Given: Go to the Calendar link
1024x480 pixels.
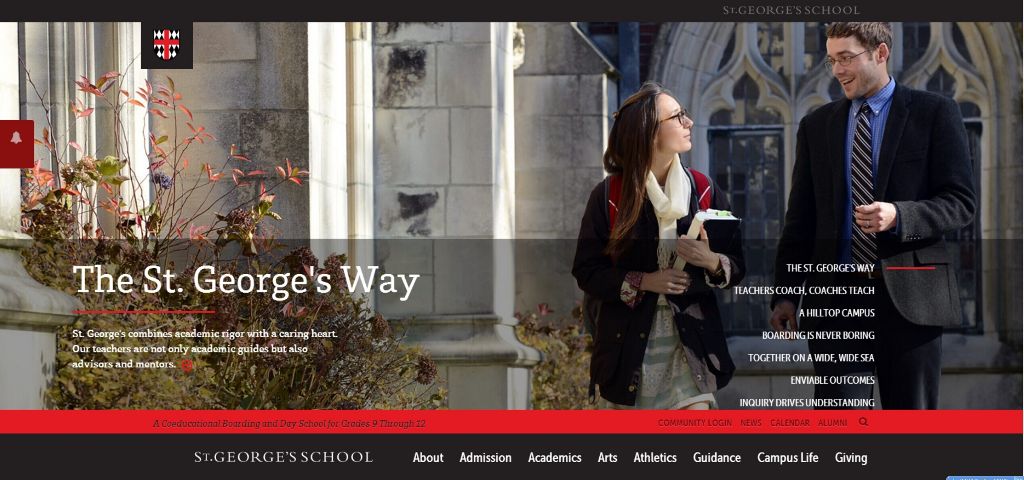Looking at the screenshot, I should [x=790, y=423].
